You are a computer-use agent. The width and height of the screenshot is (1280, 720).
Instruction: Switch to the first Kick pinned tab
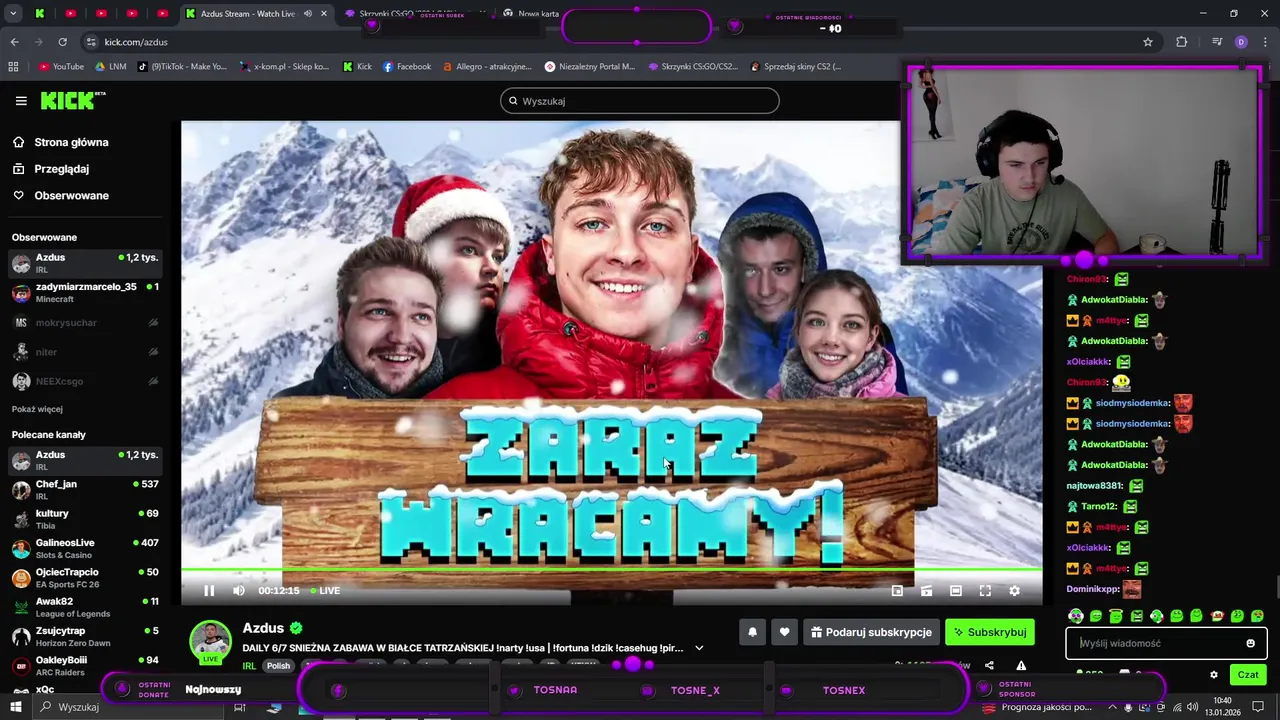(39, 14)
